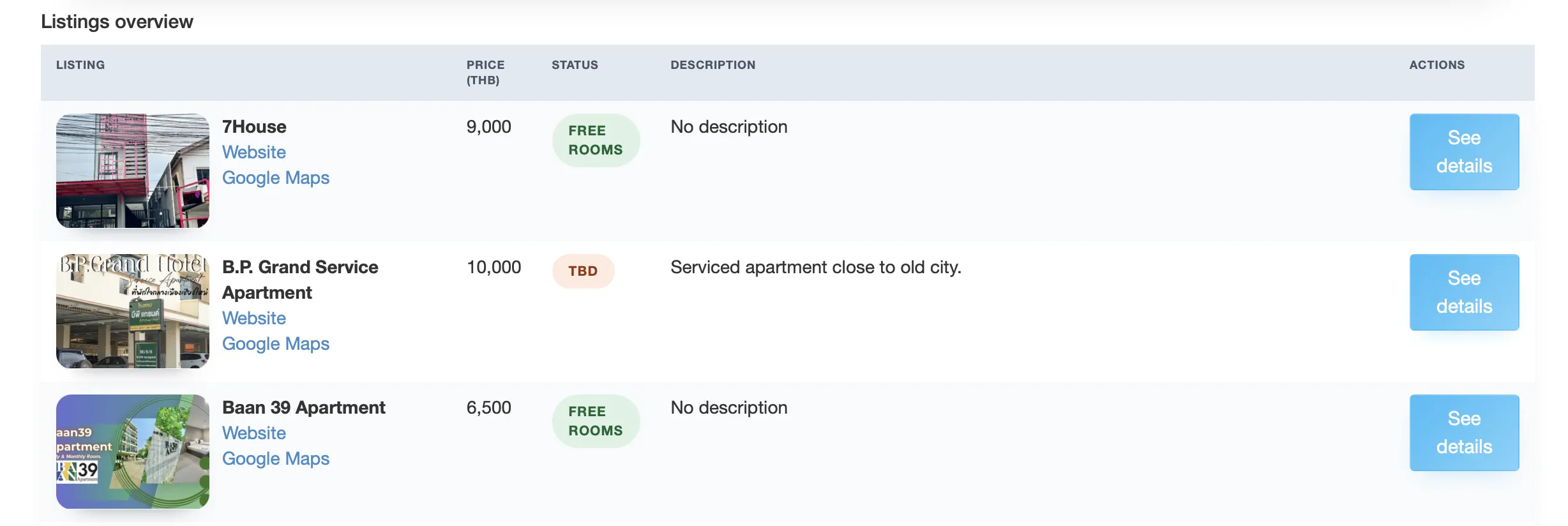Image resolution: width=1568 pixels, height=526 pixels.
Task: Click the Listing column header
Action: point(80,65)
